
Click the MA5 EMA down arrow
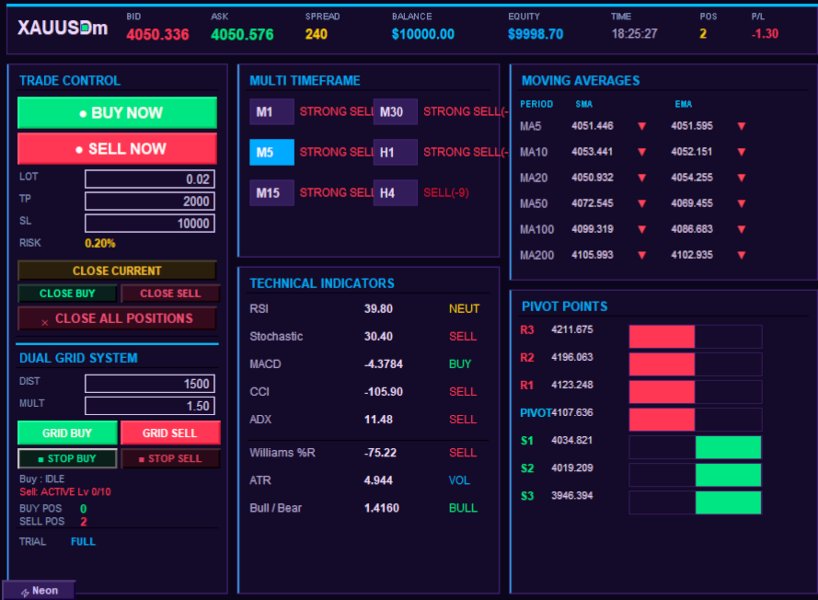[x=741, y=126]
